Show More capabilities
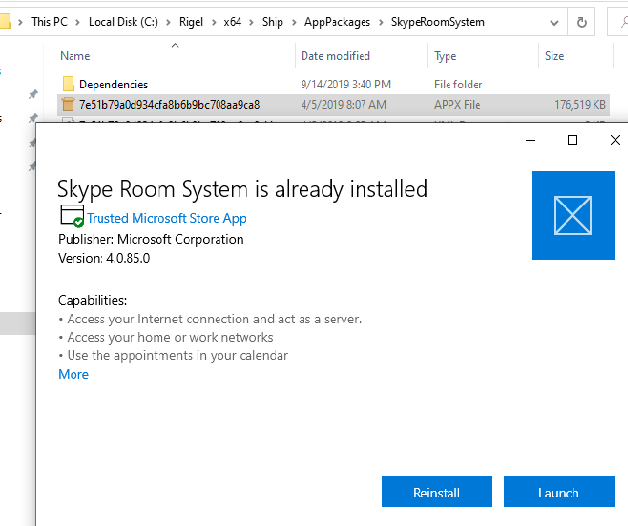The height and width of the screenshot is (526, 628). tap(73, 374)
